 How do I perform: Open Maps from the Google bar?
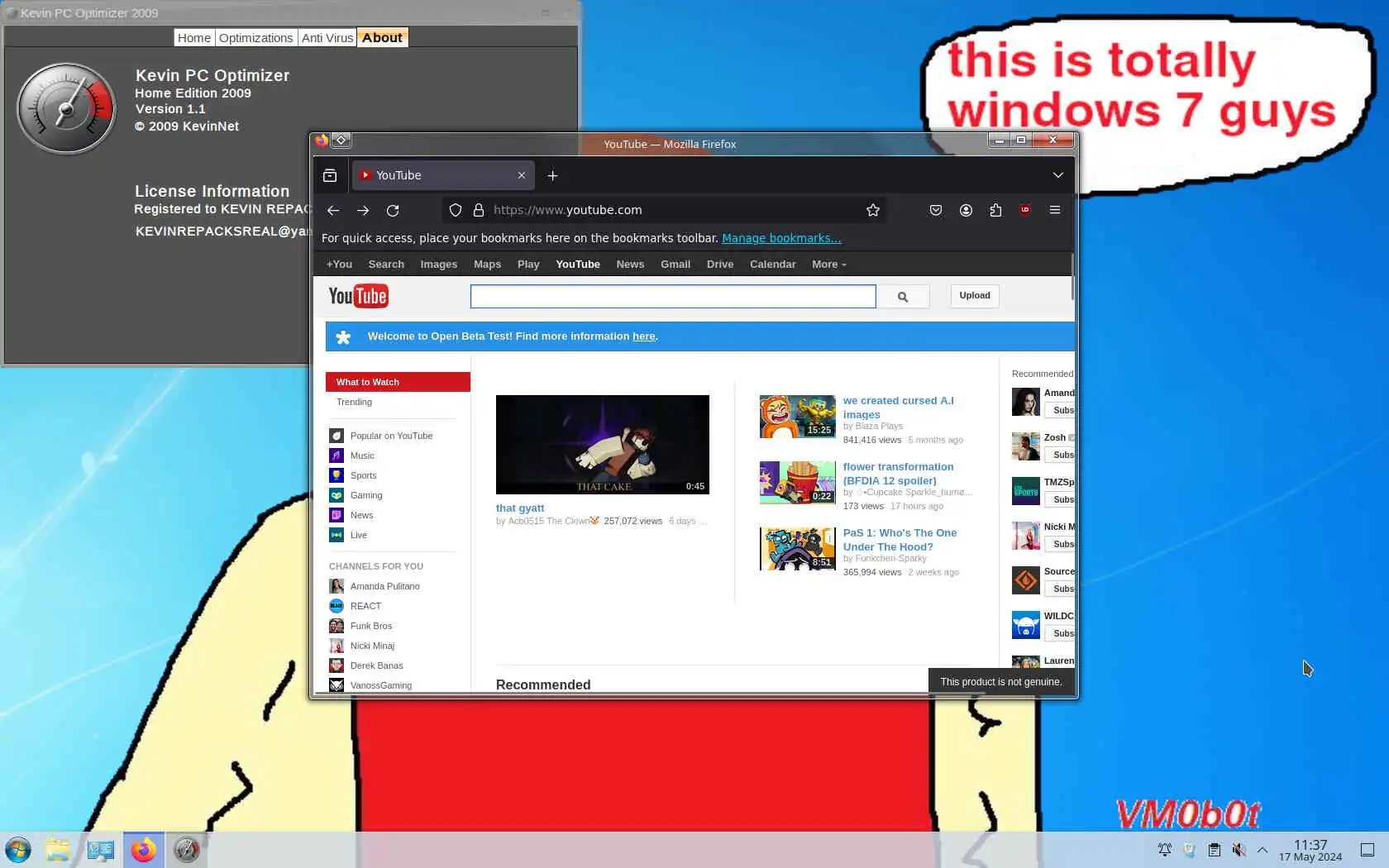487,265
